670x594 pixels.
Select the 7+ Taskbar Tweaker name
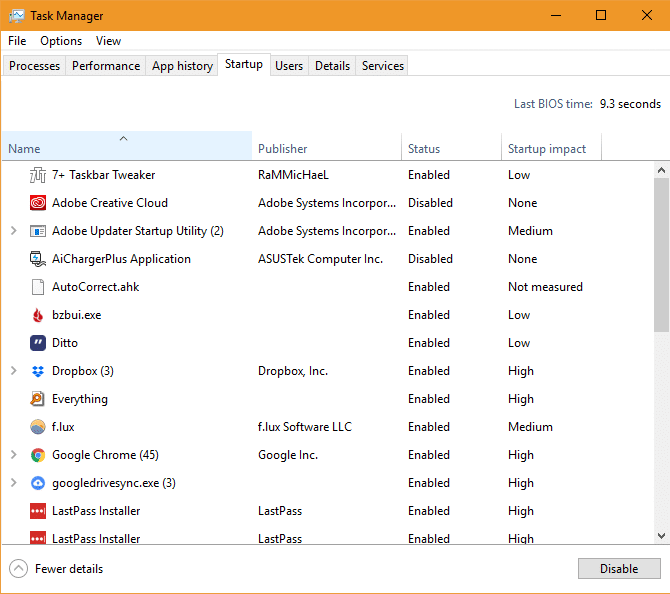pos(103,175)
